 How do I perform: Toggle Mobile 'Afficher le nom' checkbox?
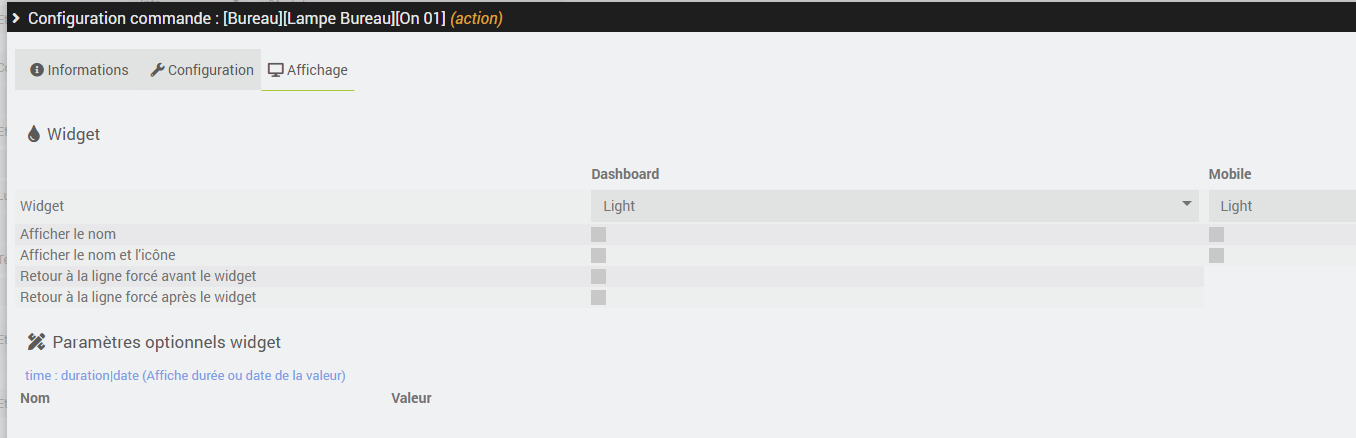tap(1216, 234)
